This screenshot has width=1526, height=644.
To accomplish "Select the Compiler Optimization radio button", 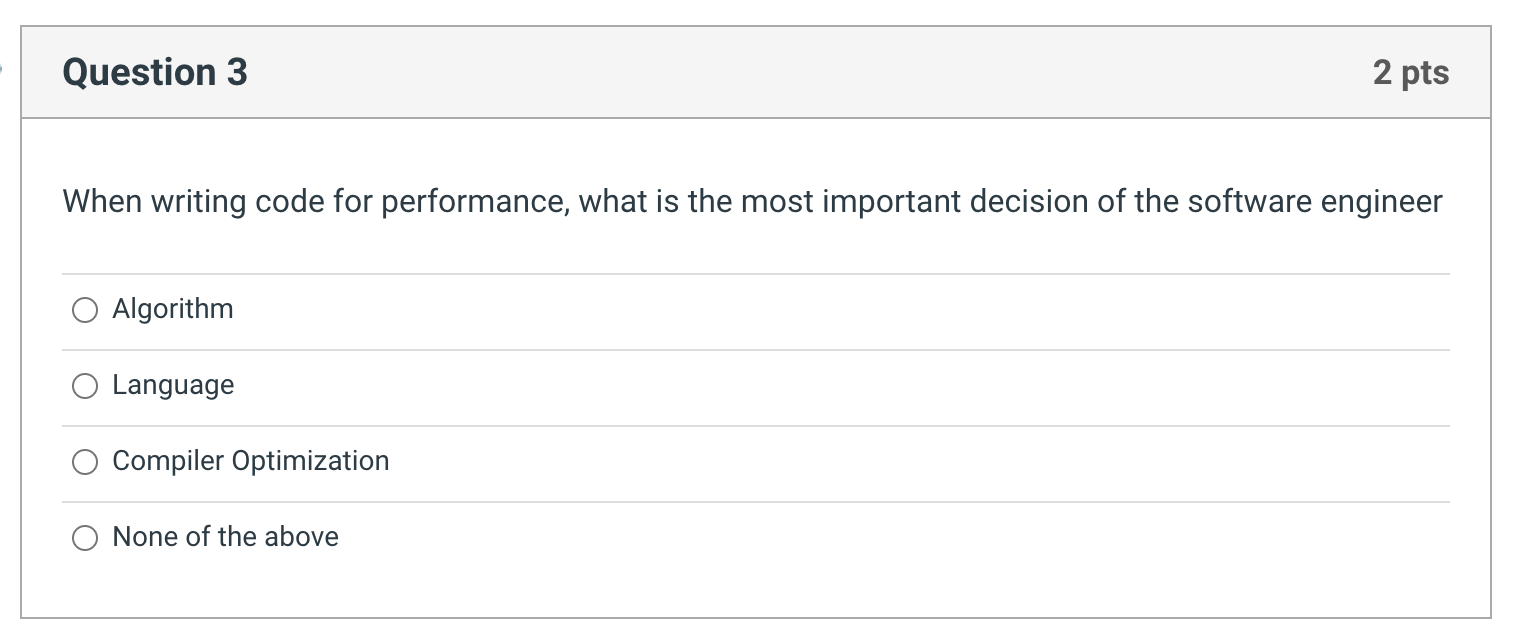I will click(86, 462).
